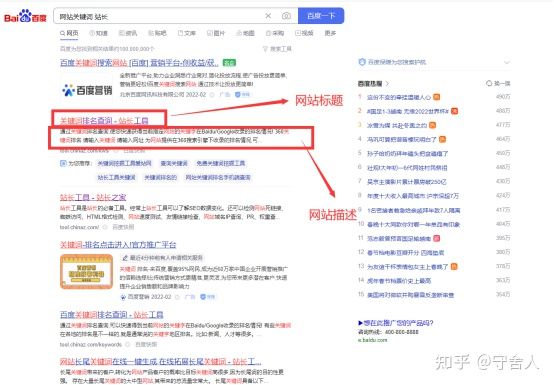
Task: Open hot search item 4 about 冯巩
Action: pos(402,140)
